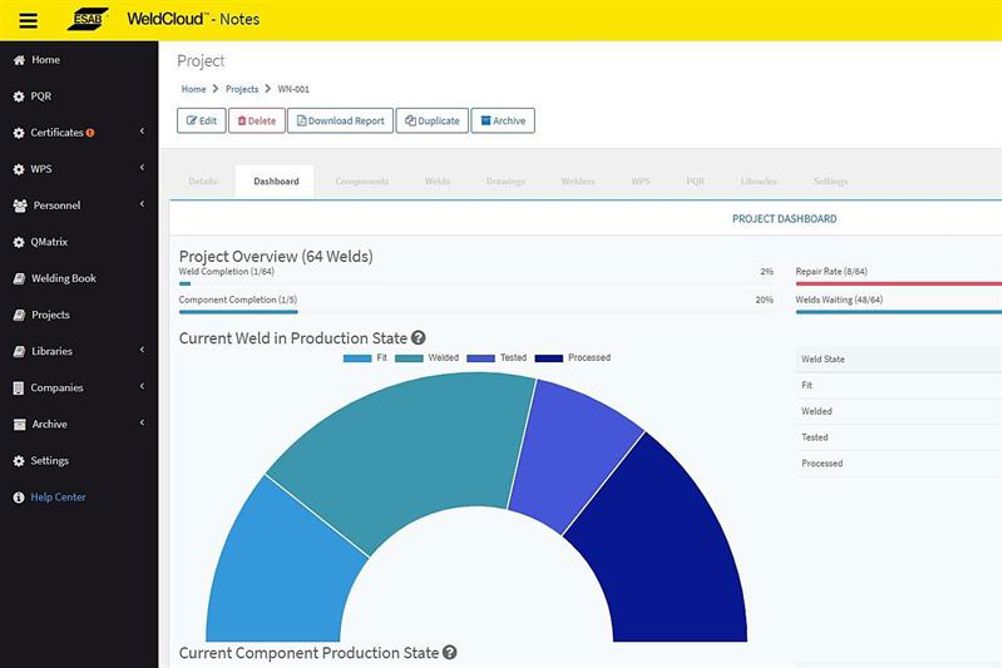The height and width of the screenshot is (668, 1002).
Task: Open the Libraries tab in the project
Action: tap(759, 182)
